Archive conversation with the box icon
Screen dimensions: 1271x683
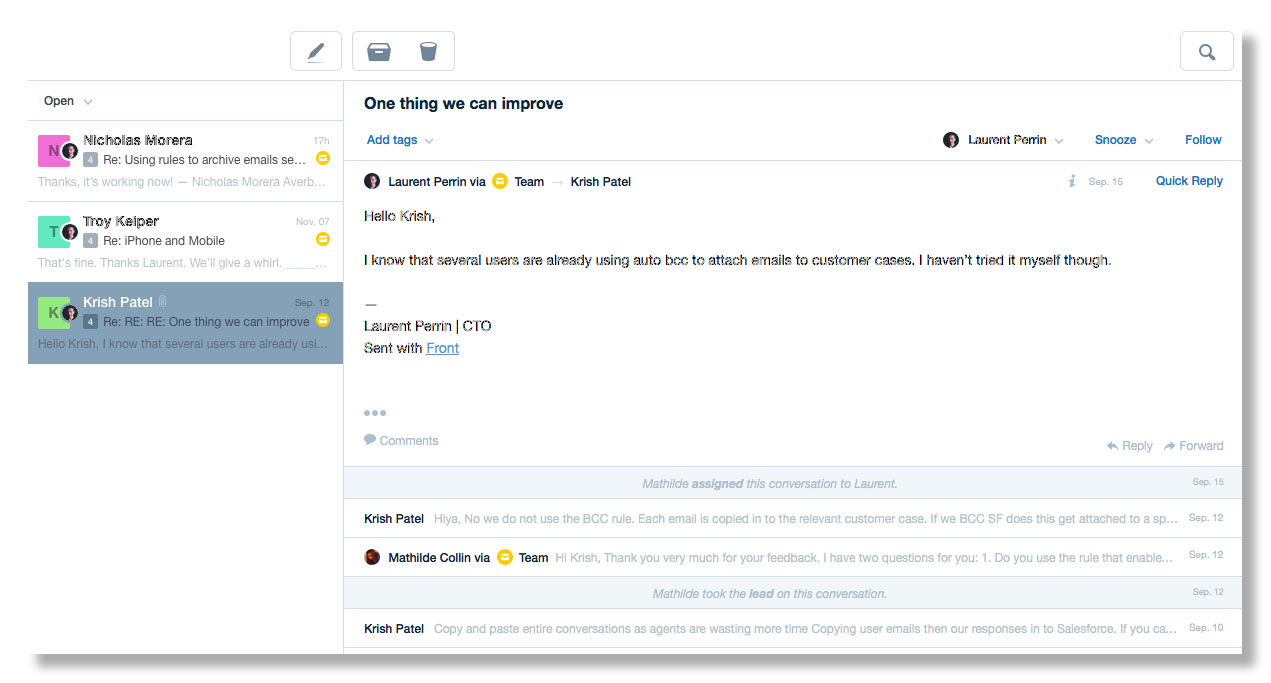click(x=379, y=51)
